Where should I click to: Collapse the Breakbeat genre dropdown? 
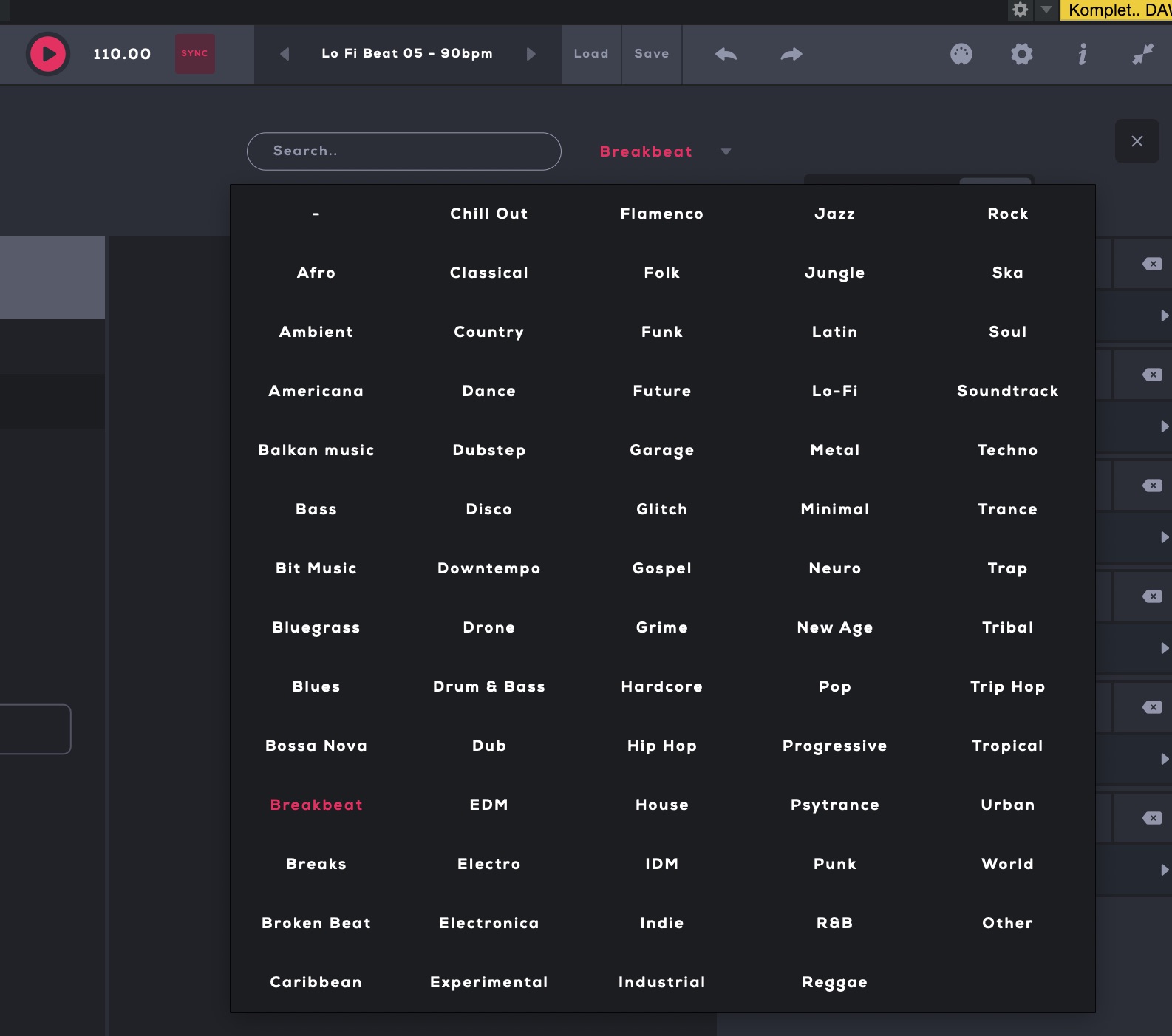726,151
